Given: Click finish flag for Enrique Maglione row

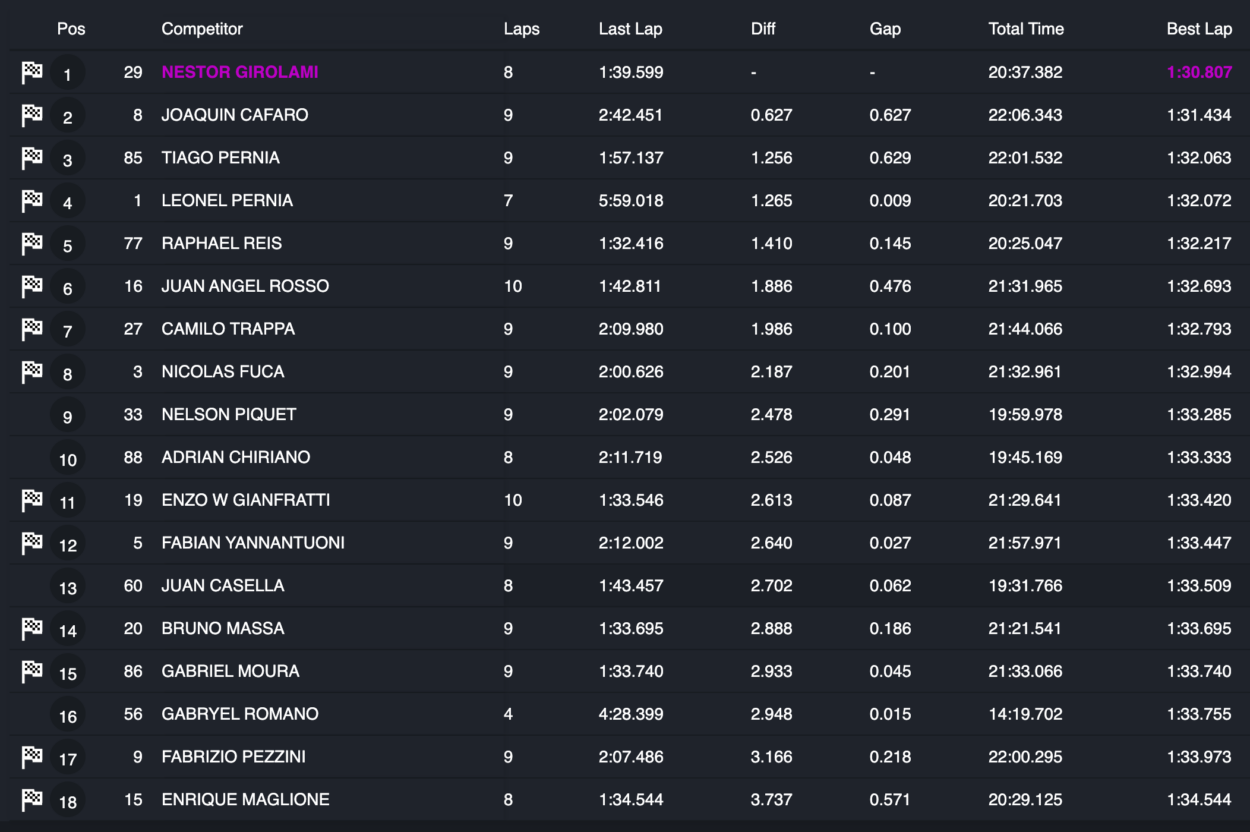Looking at the screenshot, I should click(x=32, y=799).
